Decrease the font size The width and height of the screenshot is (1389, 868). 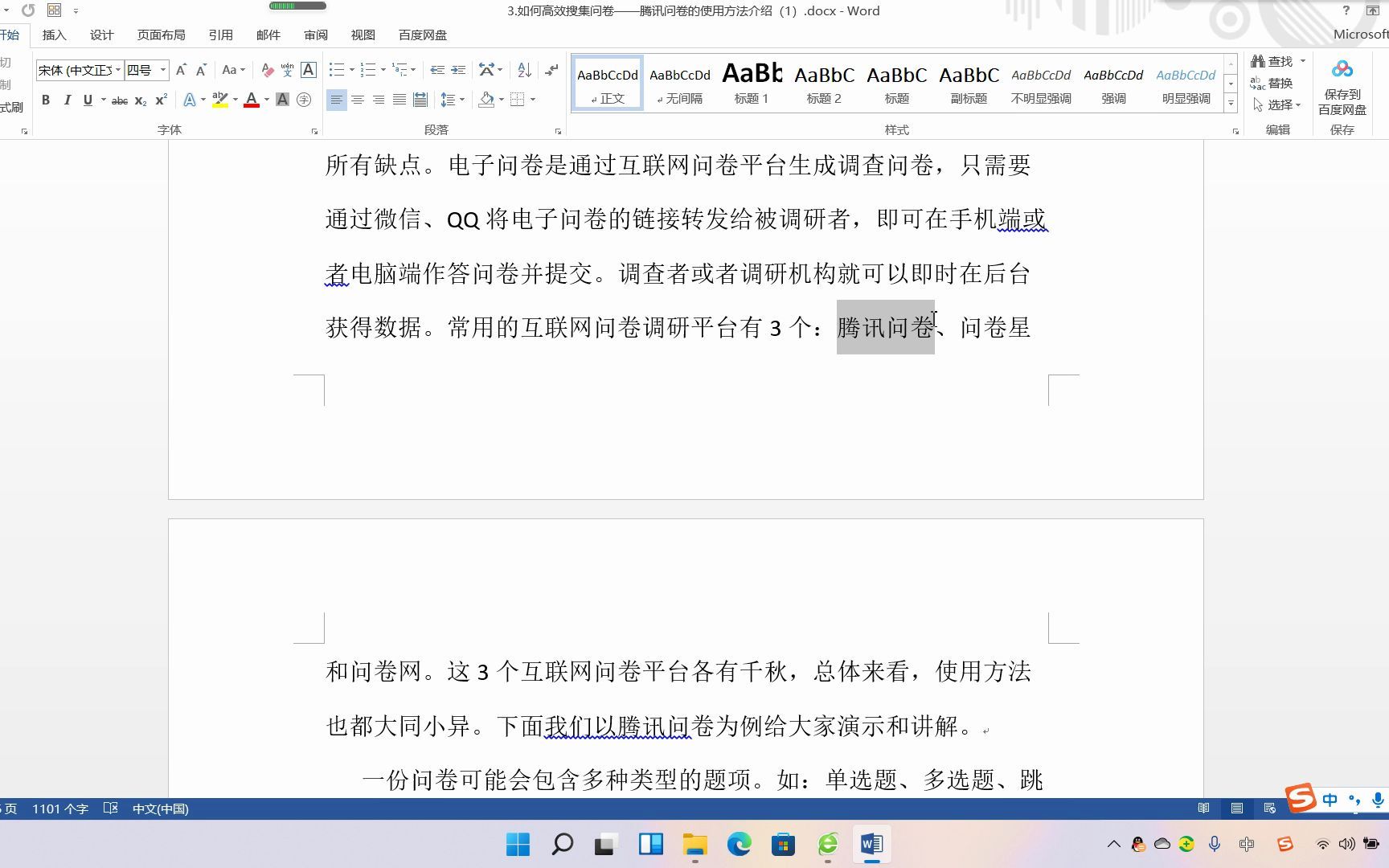click(x=201, y=70)
